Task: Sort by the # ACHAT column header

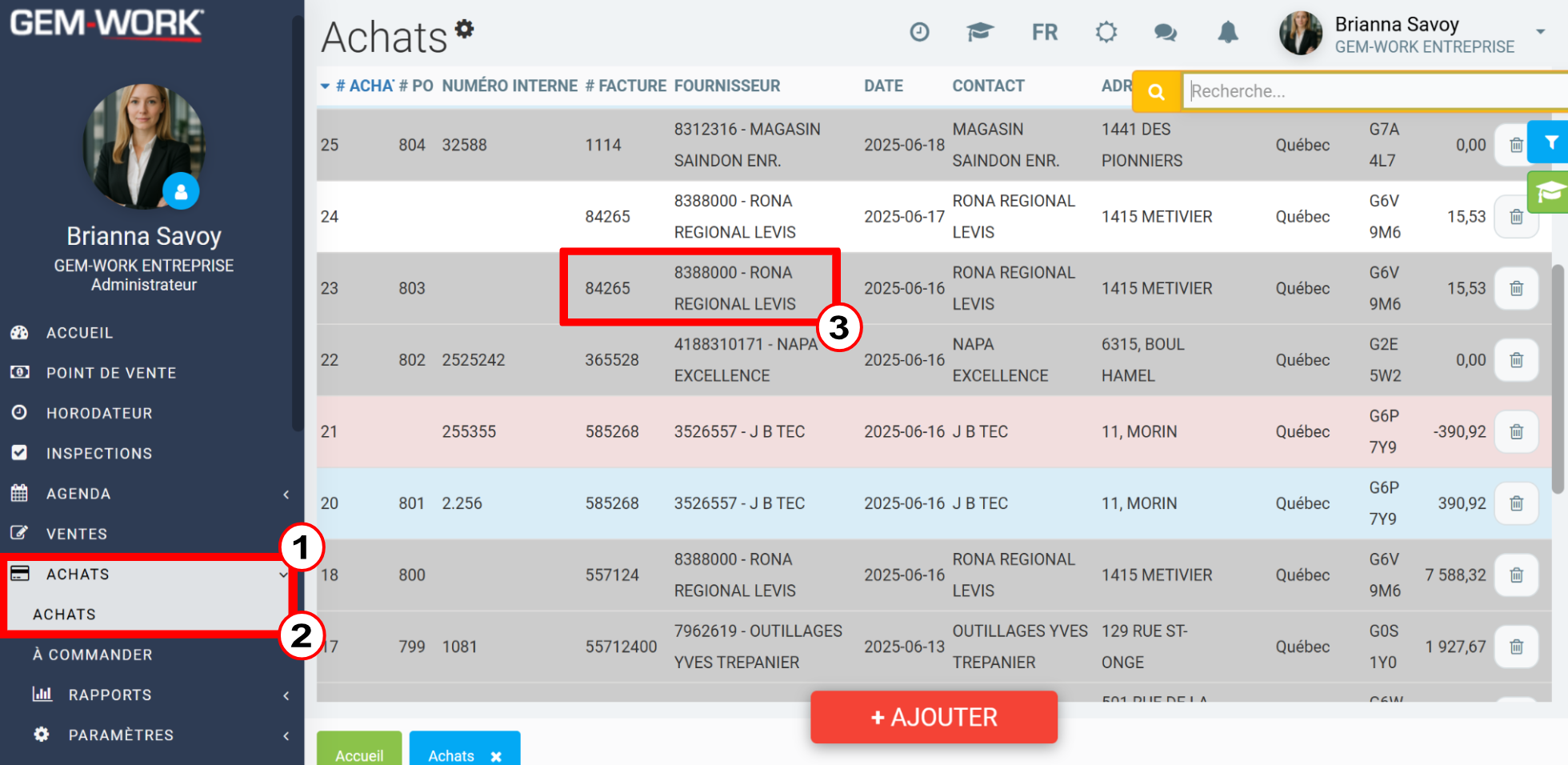Action: click(364, 86)
